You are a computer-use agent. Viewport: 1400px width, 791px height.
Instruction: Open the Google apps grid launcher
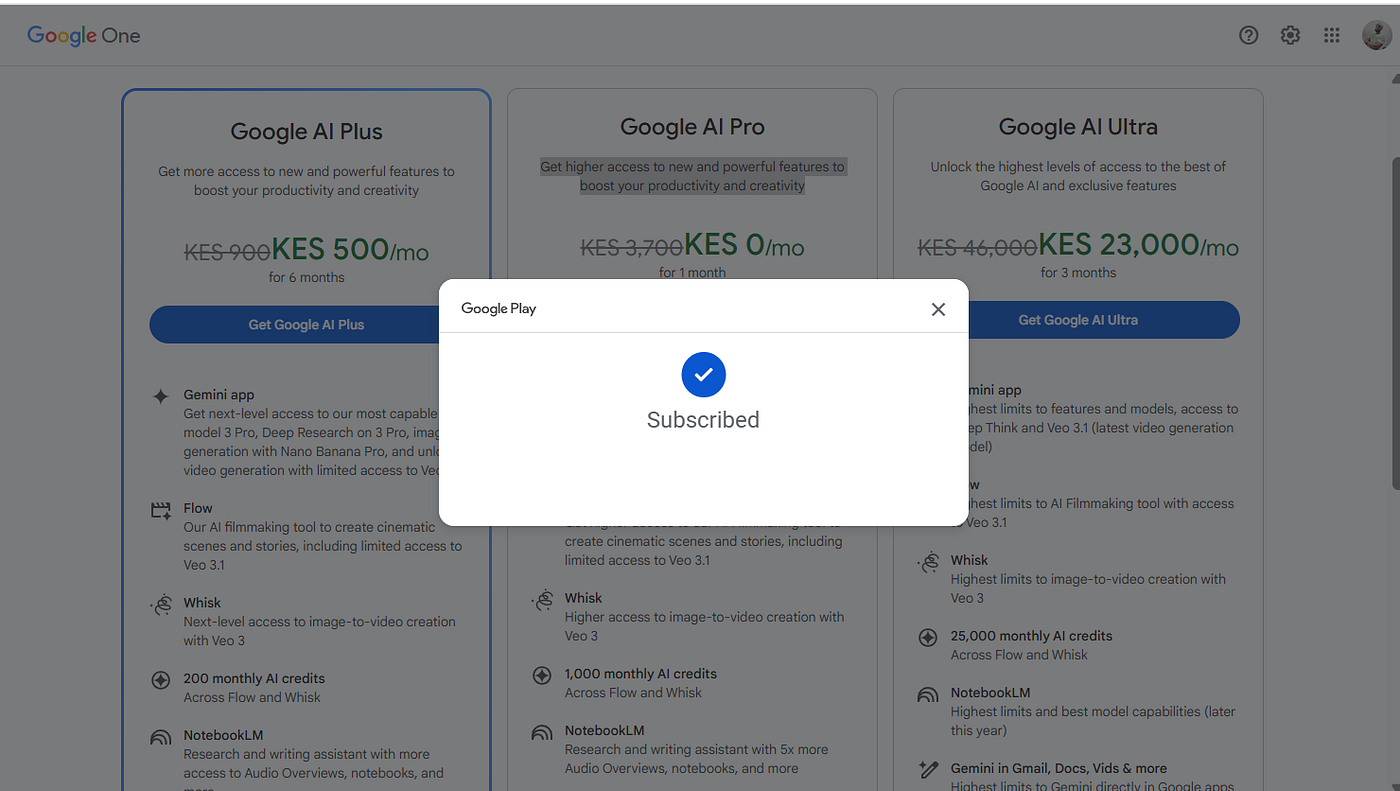click(x=1331, y=35)
